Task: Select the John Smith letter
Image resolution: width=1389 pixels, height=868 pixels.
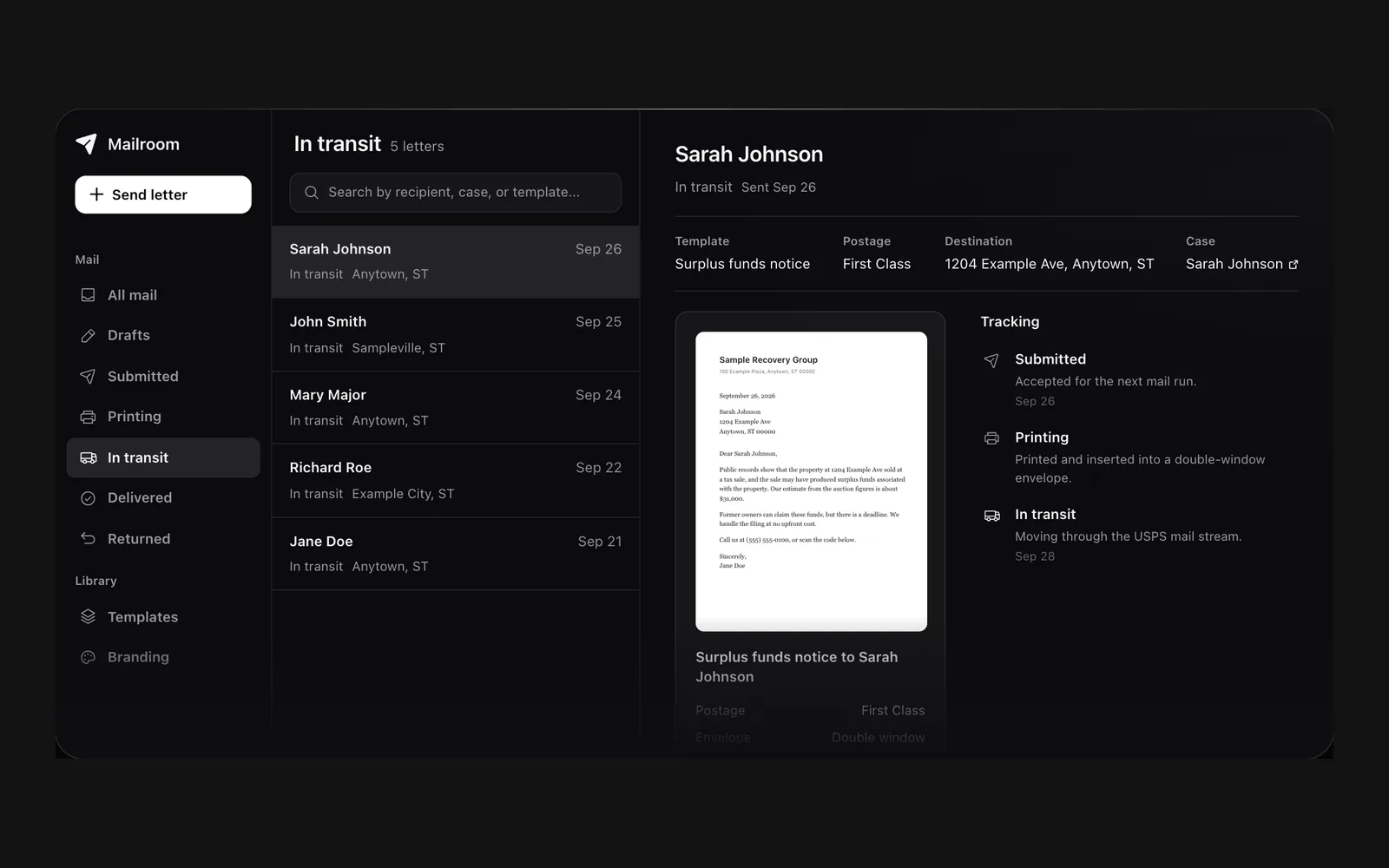Action: [456, 335]
